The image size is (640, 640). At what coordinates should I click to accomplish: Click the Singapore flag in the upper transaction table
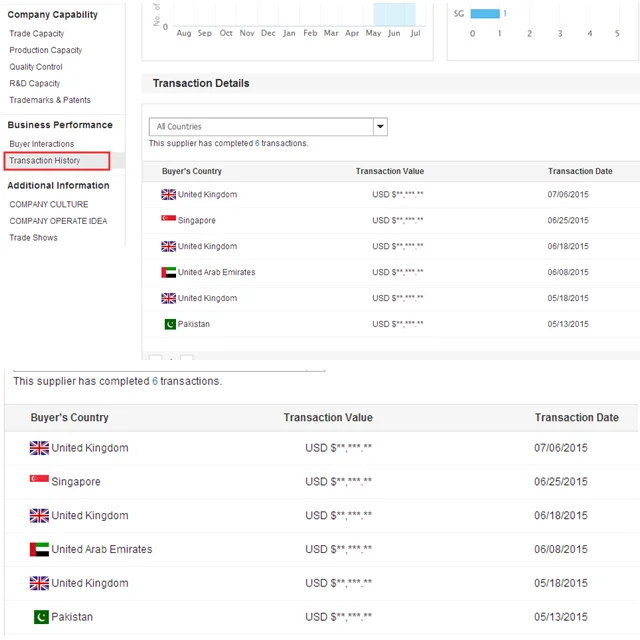(x=168, y=220)
